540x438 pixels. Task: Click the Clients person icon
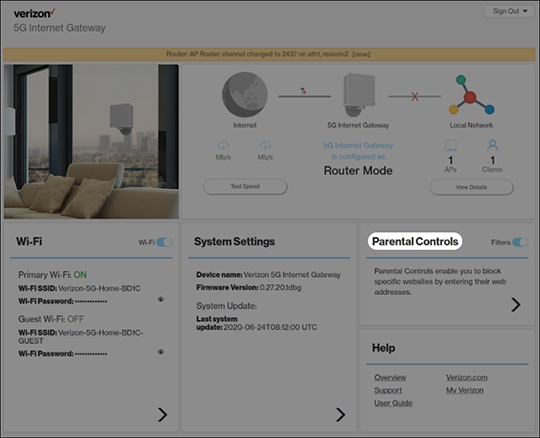(492, 145)
